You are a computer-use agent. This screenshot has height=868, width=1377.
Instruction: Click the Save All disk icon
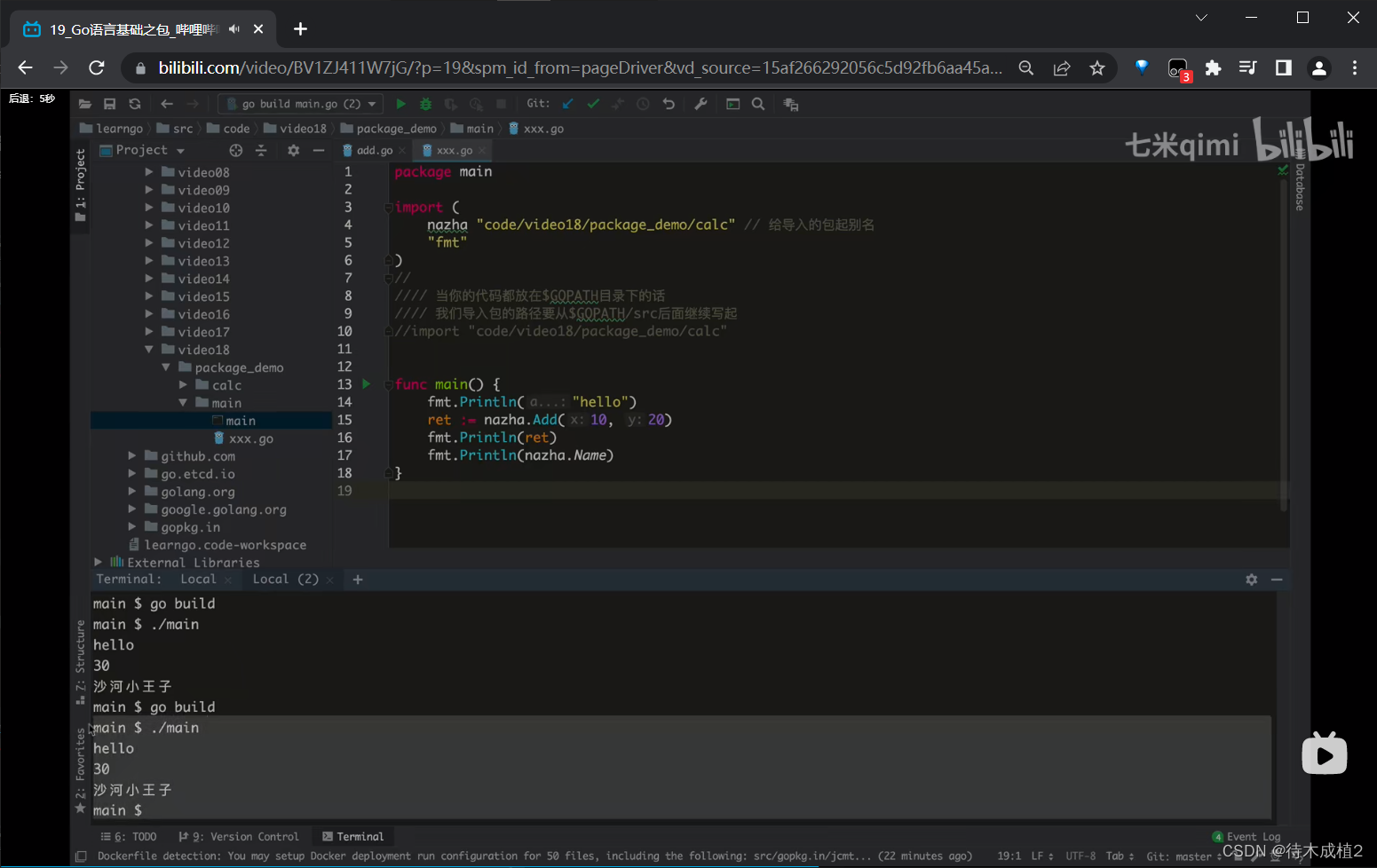click(110, 104)
